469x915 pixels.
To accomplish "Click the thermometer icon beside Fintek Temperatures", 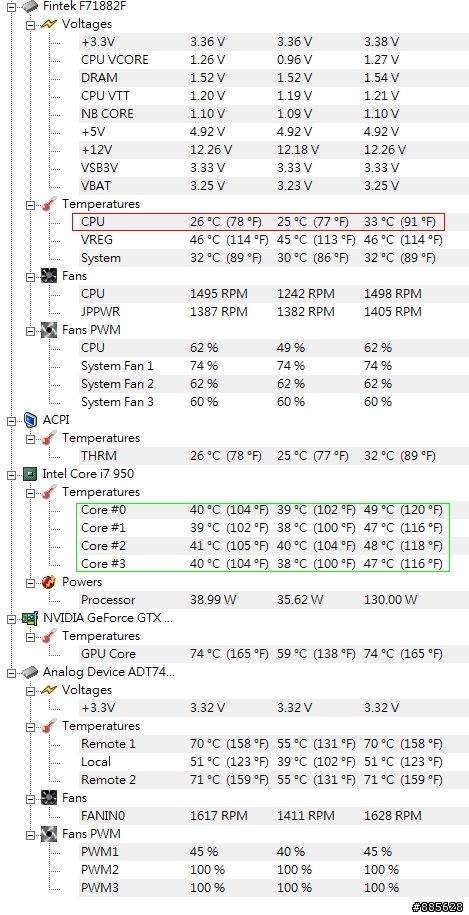I will point(49,204).
